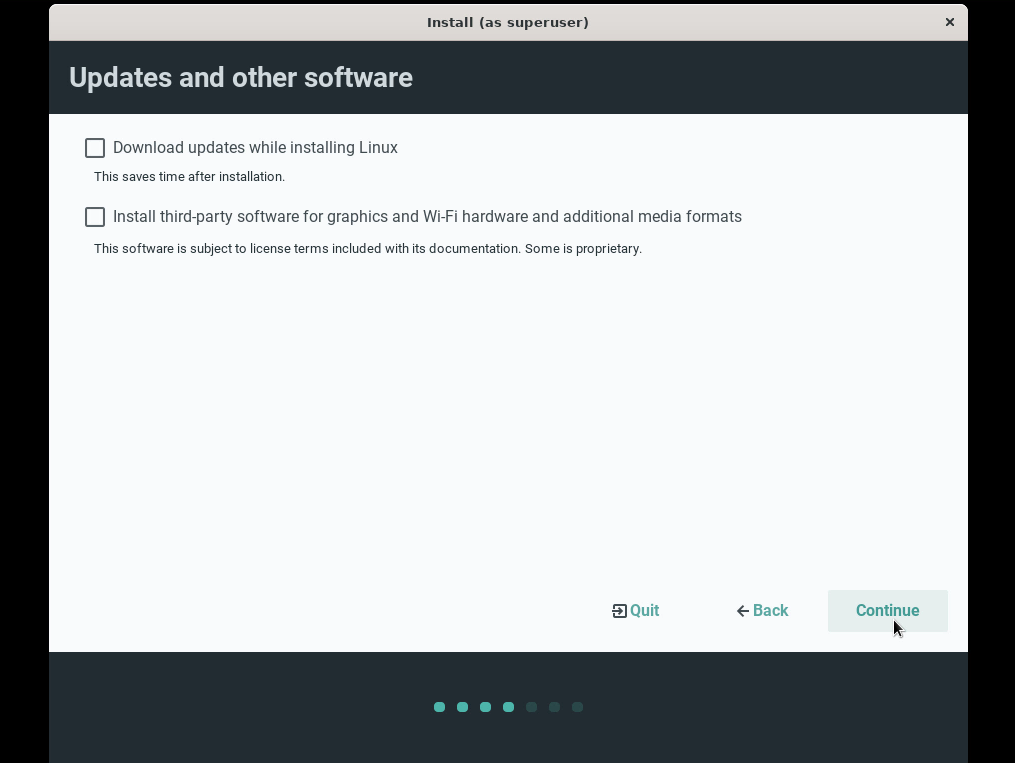Image resolution: width=1015 pixels, height=763 pixels.
Task: Click the 'Updates and other software' heading
Action: [241, 78]
